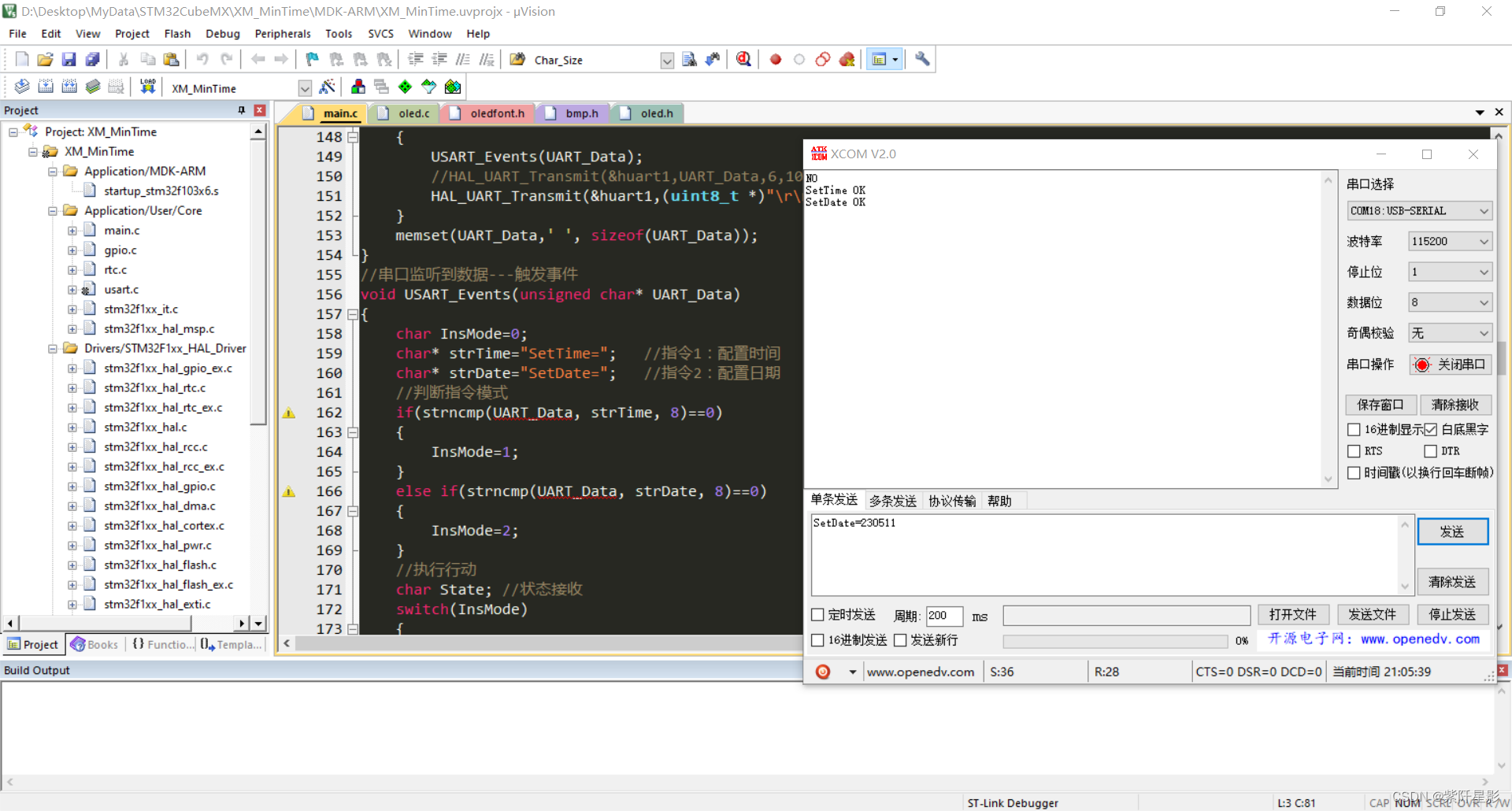Screen dimensions: 1512x811
Task: Collapse the Application/User/Core folder
Action: (53, 211)
